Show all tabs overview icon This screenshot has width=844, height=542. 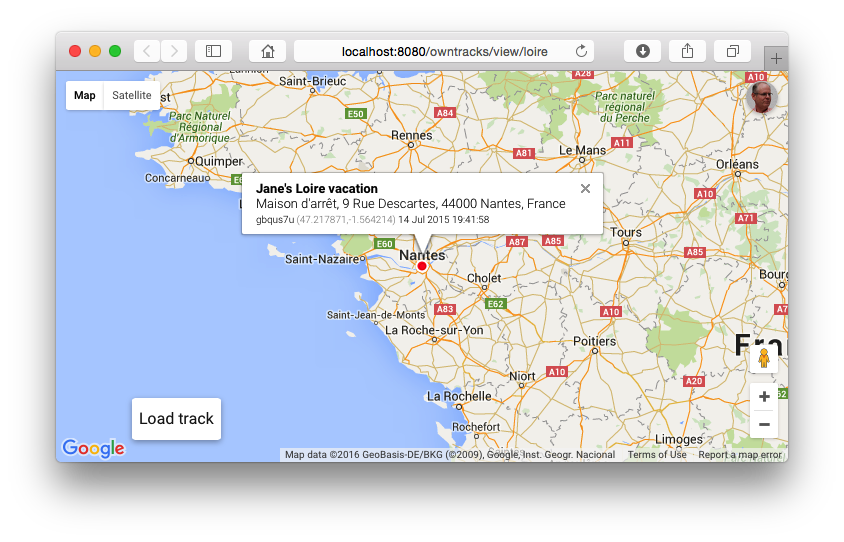[733, 51]
